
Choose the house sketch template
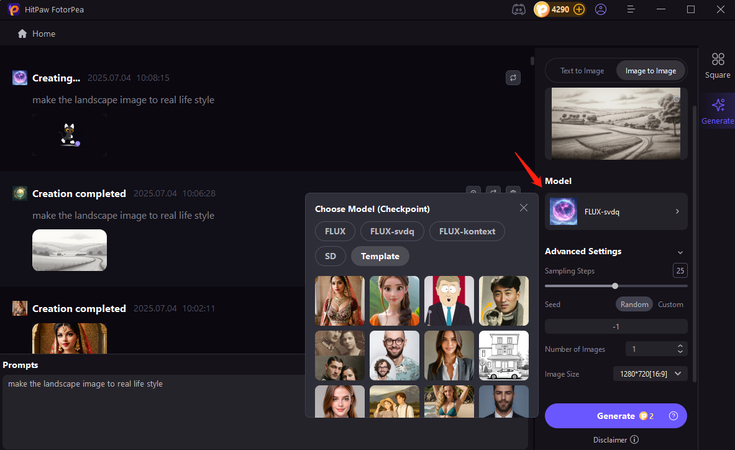click(x=504, y=355)
